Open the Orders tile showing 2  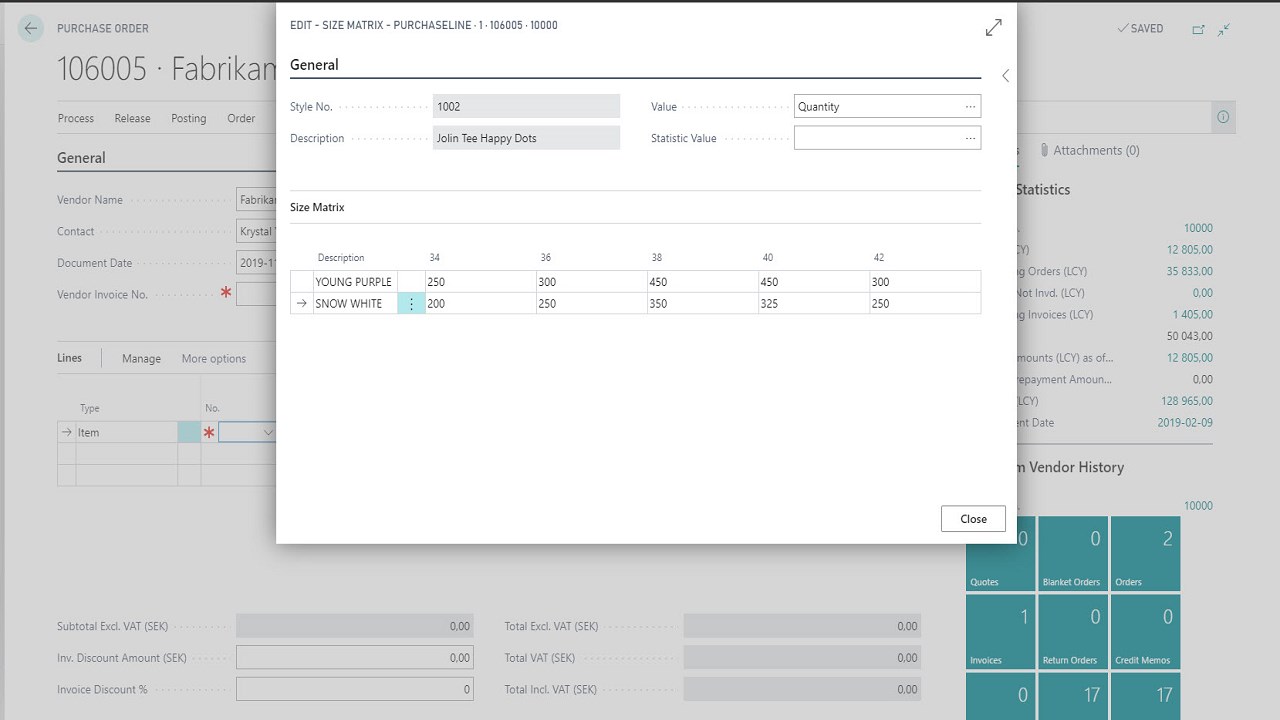pos(1145,553)
